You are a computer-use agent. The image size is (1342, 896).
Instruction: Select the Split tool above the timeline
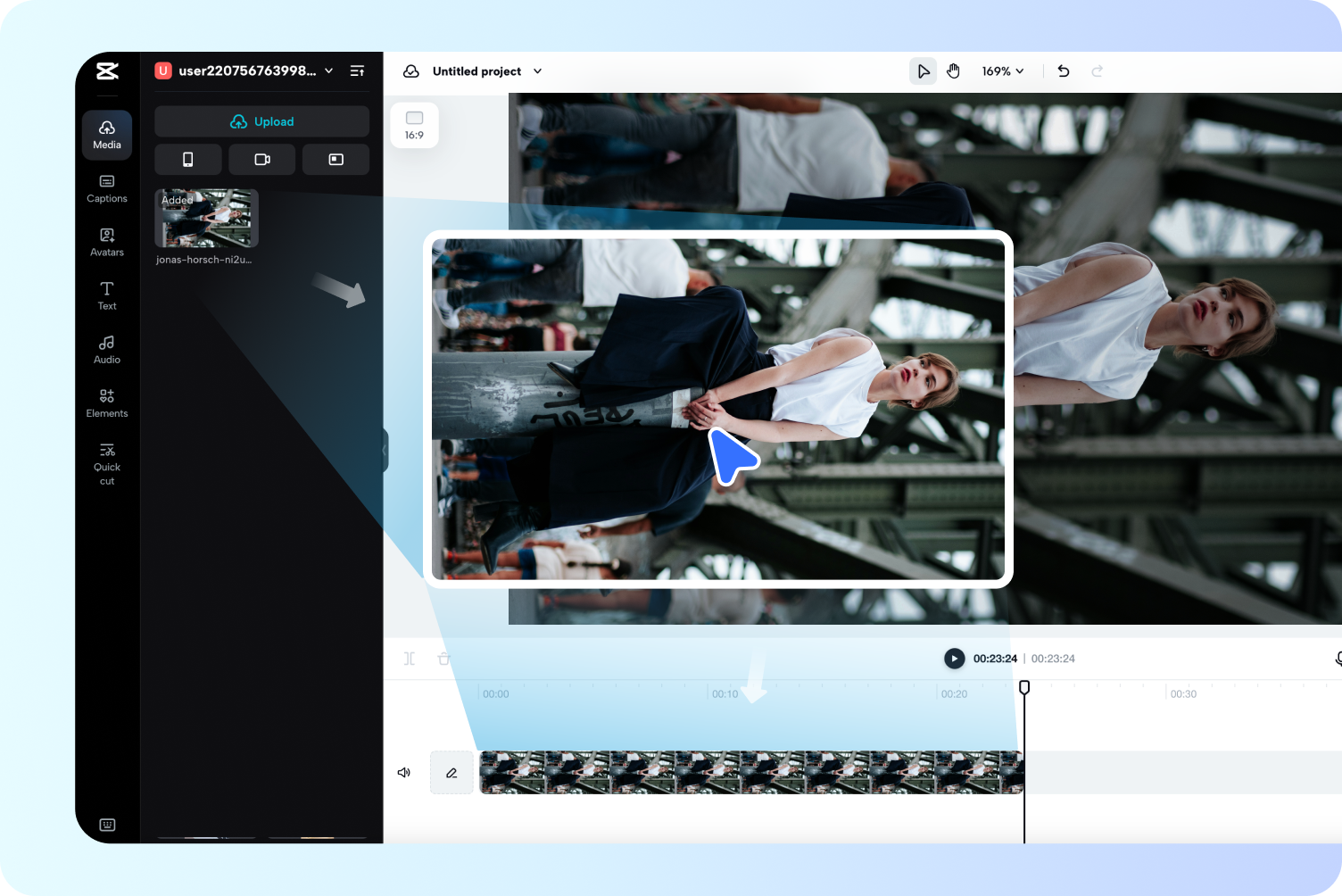410,659
